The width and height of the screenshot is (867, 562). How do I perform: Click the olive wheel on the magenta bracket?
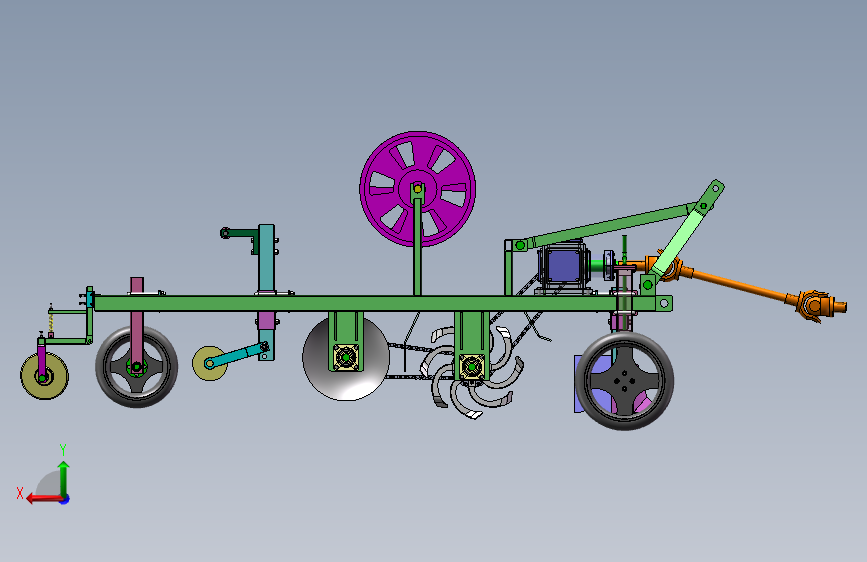44,376
